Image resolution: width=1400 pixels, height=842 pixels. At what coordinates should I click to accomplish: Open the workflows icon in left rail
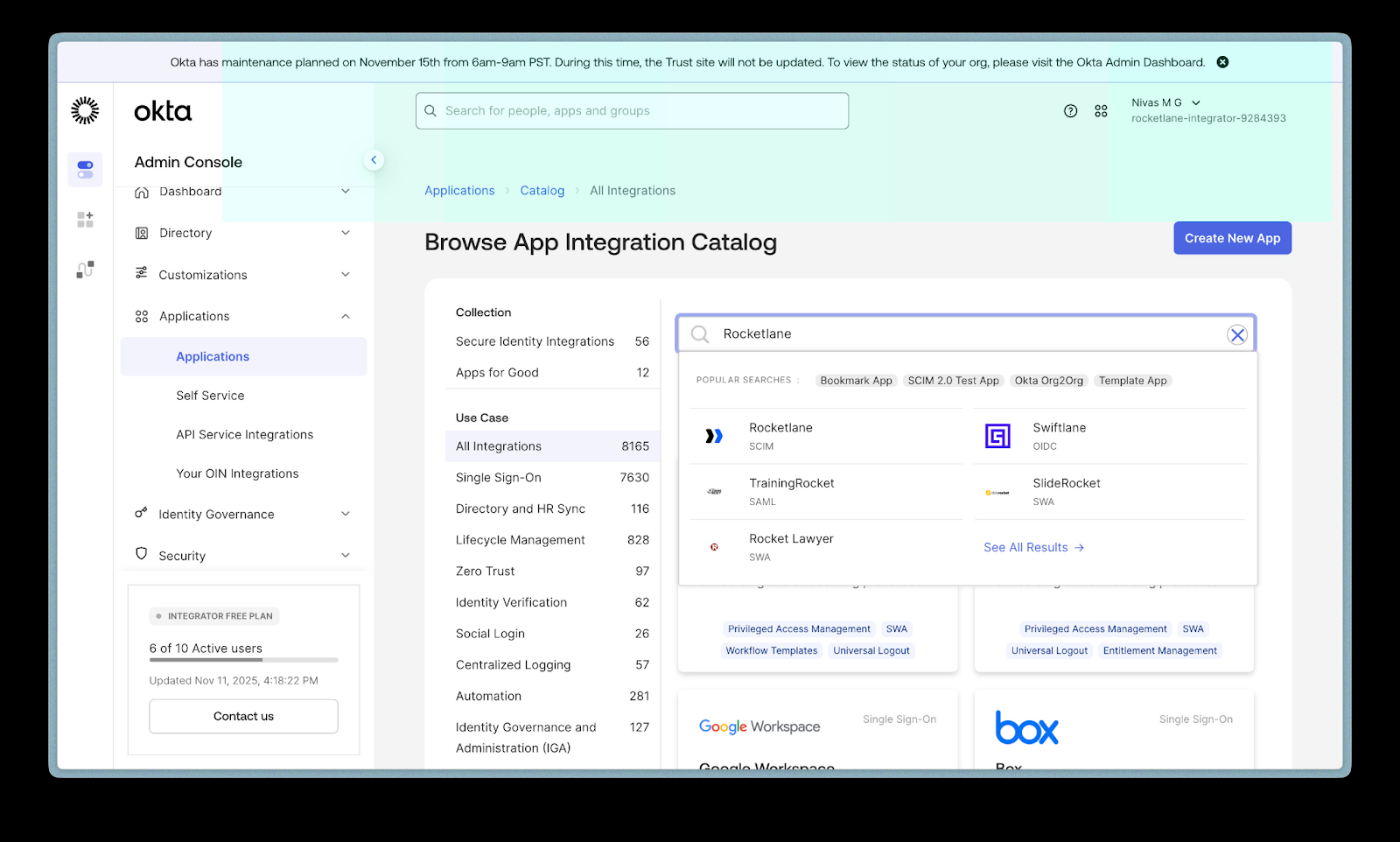point(85,270)
